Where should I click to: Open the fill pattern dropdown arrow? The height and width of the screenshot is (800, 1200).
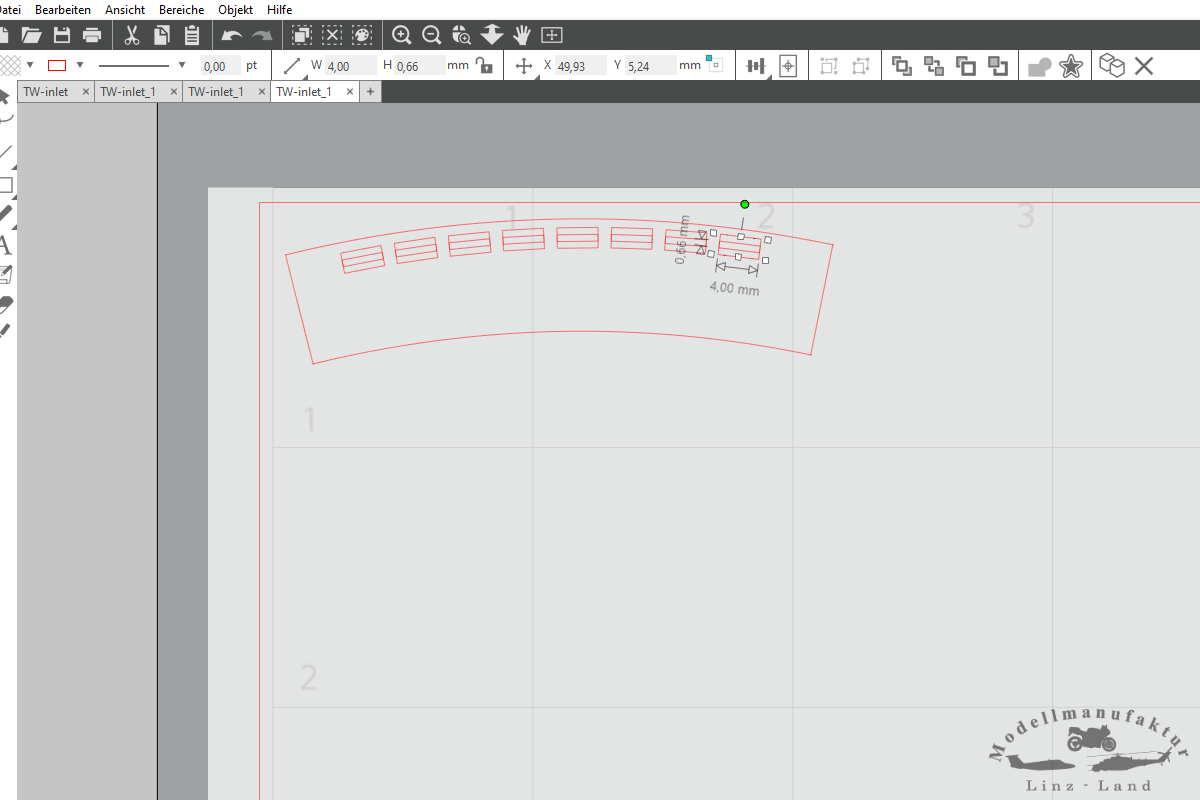pyautogui.click(x=30, y=65)
